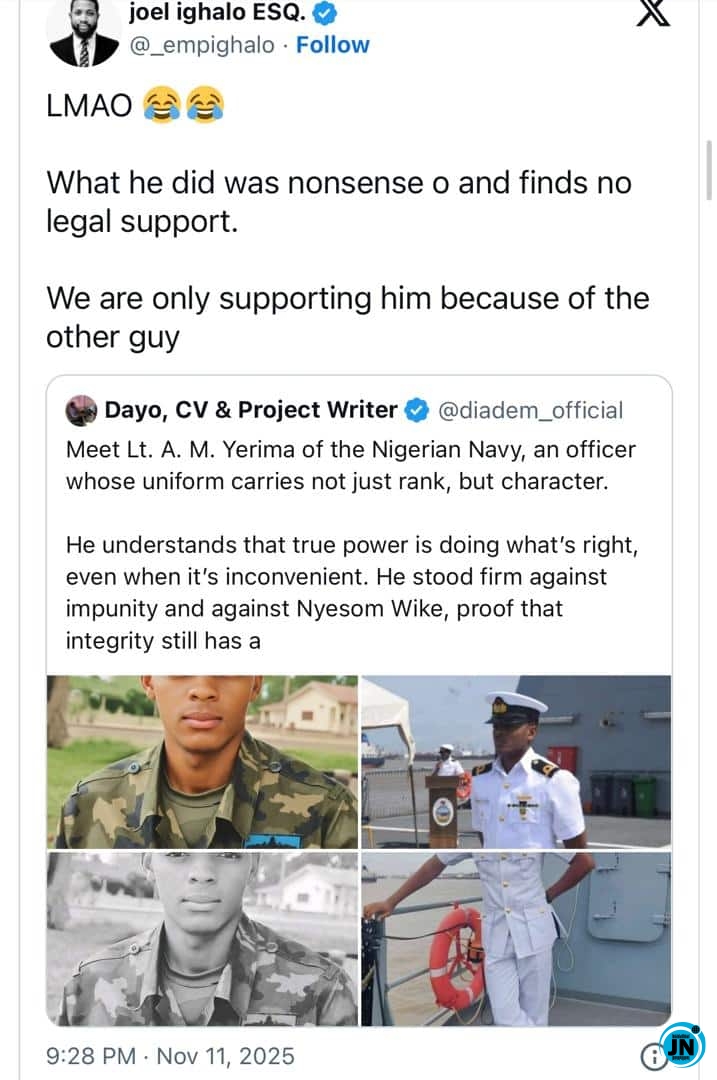The image size is (717, 1080).
Task: Click verified badge next to Dayo's name
Action: 417,410
